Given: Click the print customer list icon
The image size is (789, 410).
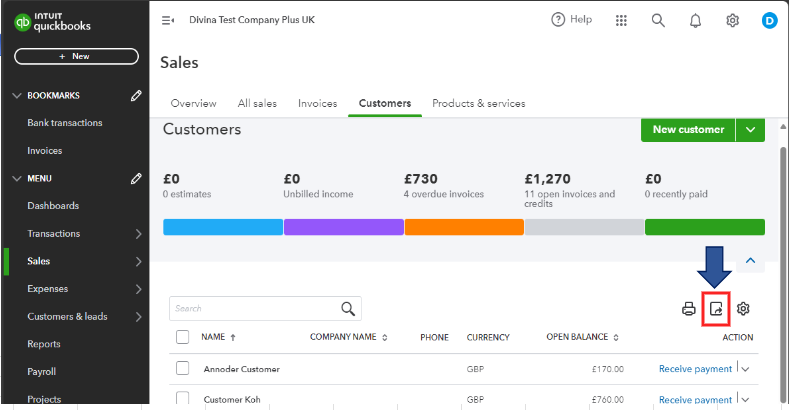Looking at the screenshot, I should click(688, 309).
